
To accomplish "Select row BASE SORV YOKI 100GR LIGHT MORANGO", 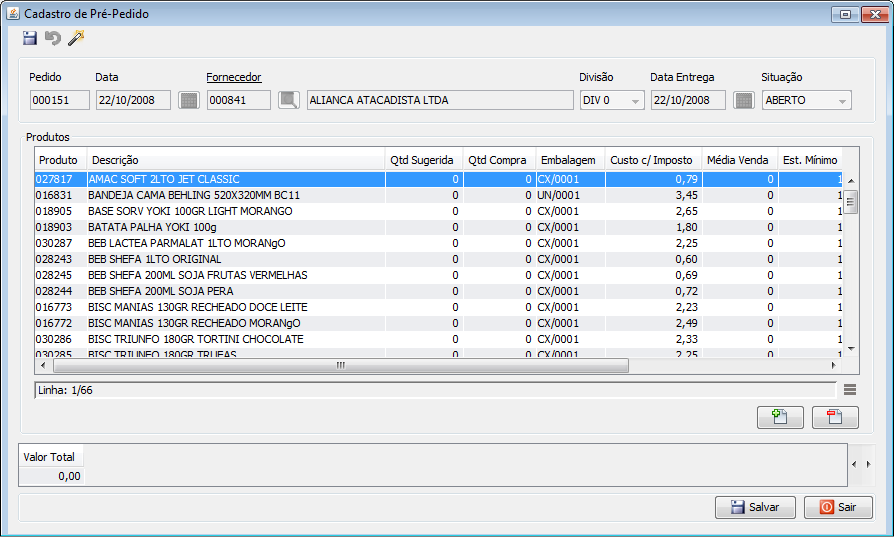I will pos(438,211).
